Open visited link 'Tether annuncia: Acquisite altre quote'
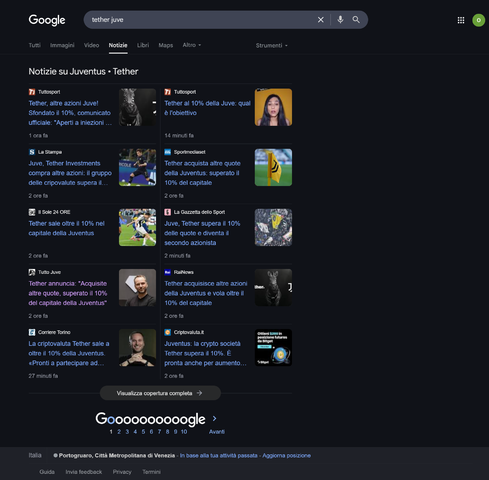Screen dimensions: 489x480 tap(68, 293)
